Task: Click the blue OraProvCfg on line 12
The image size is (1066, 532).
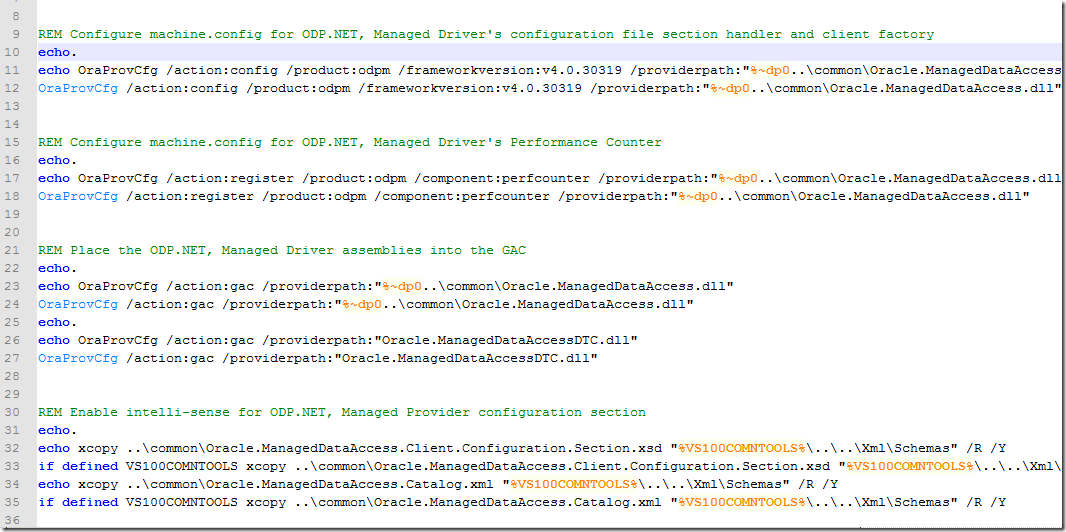Action: point(78,88)
